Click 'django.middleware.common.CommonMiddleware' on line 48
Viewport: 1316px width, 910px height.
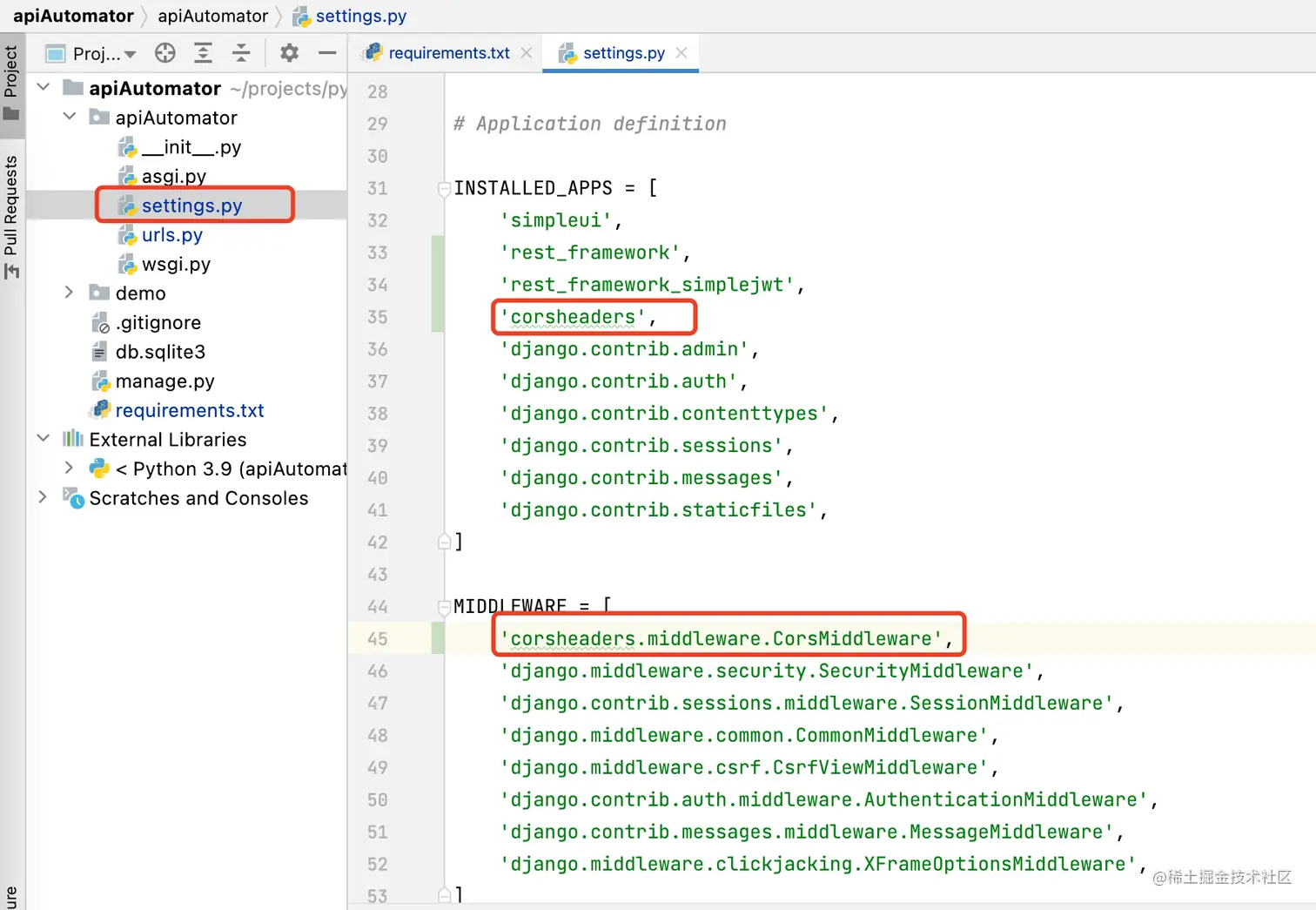click(x=744, y=736)
